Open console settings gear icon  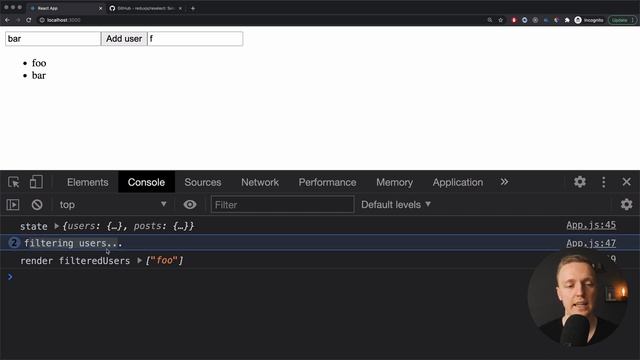[626, 204]
